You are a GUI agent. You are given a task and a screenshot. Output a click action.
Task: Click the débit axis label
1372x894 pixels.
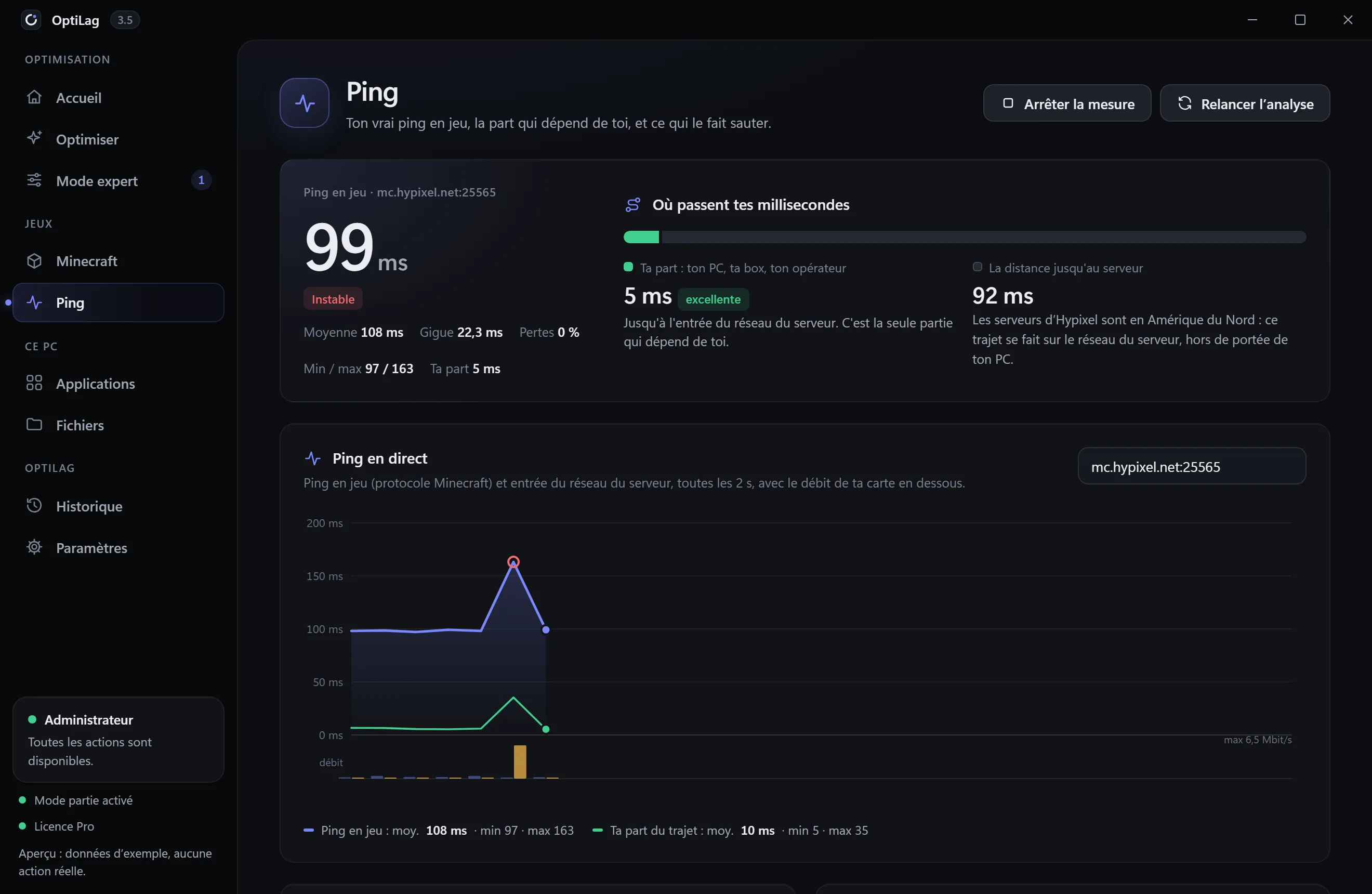(x=331, y=762)
